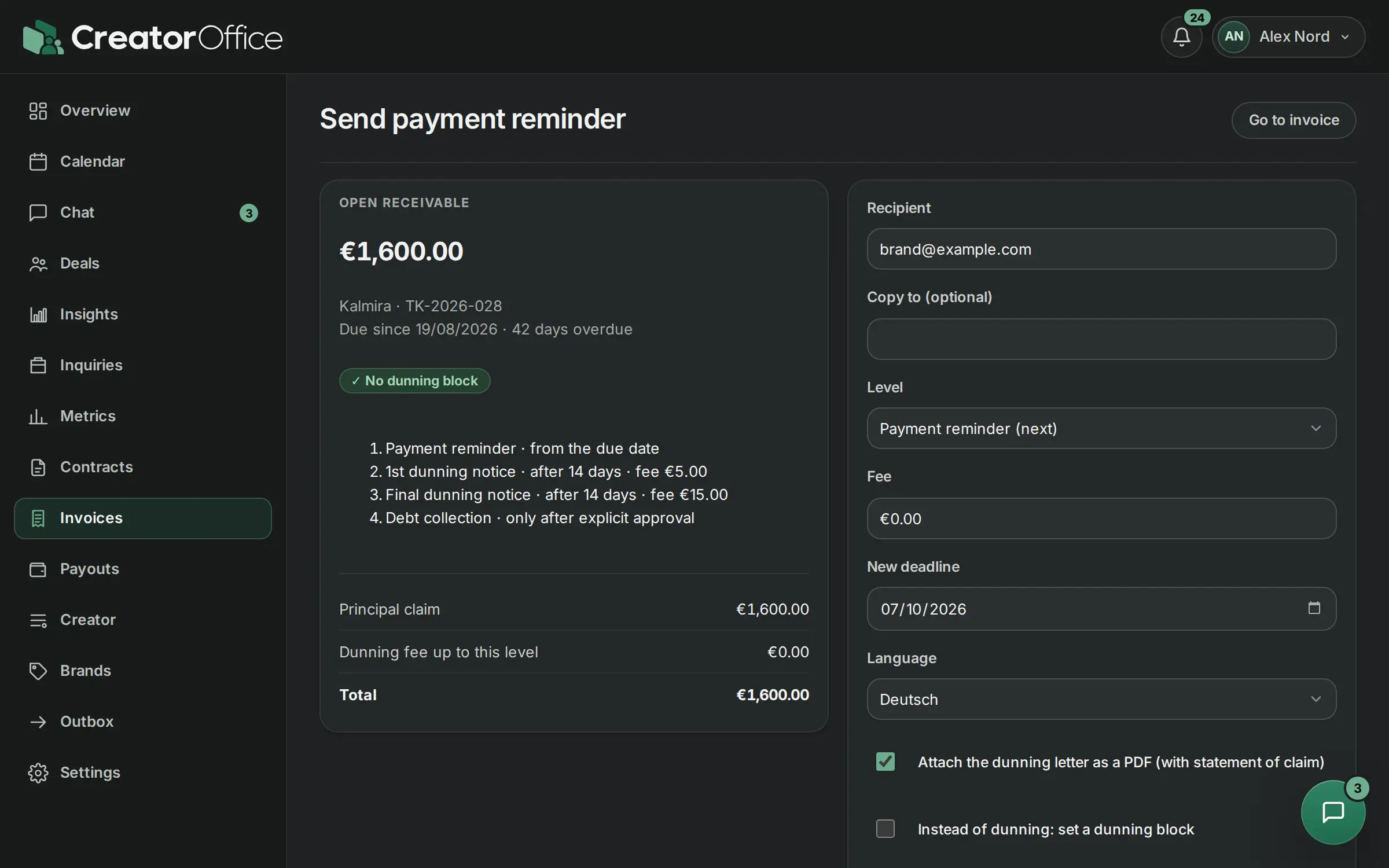This screenshot has width=1389, height=868.
Task: Click the Fee field showing €0.00
Action: pos(1101,518)
